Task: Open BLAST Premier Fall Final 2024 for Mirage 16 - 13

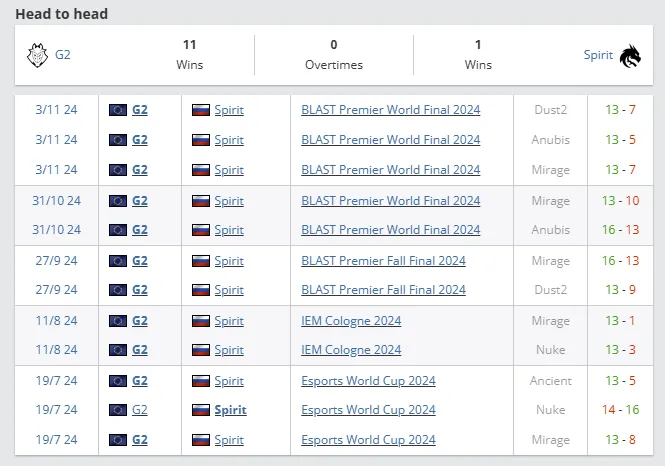Action: coord(383,261)
